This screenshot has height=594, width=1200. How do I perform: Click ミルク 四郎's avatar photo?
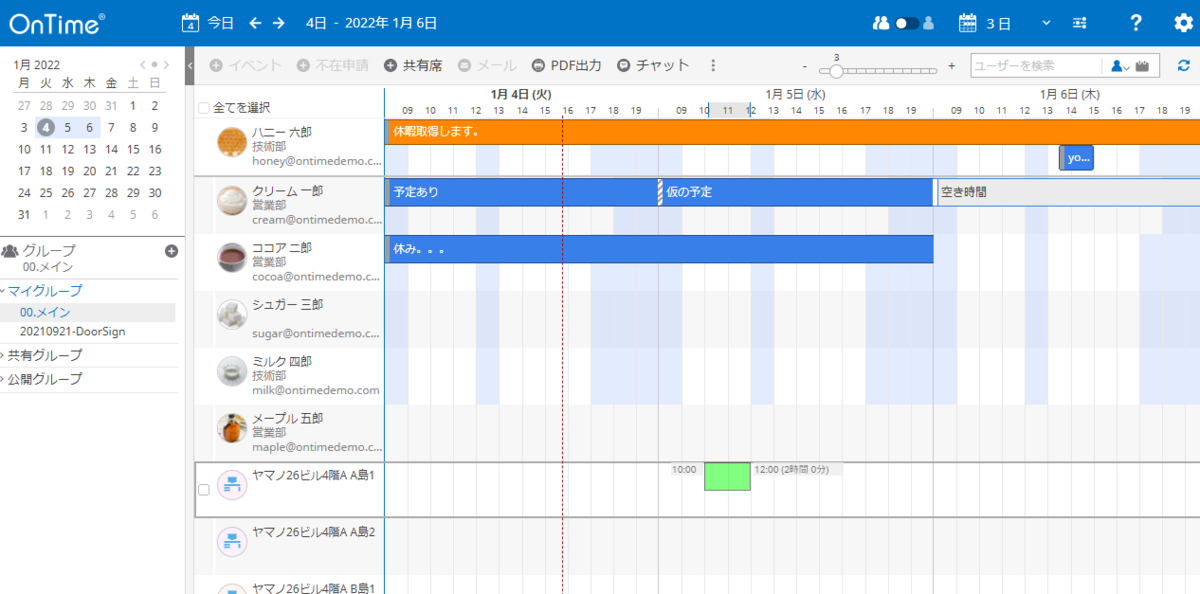tap(232, 372)
